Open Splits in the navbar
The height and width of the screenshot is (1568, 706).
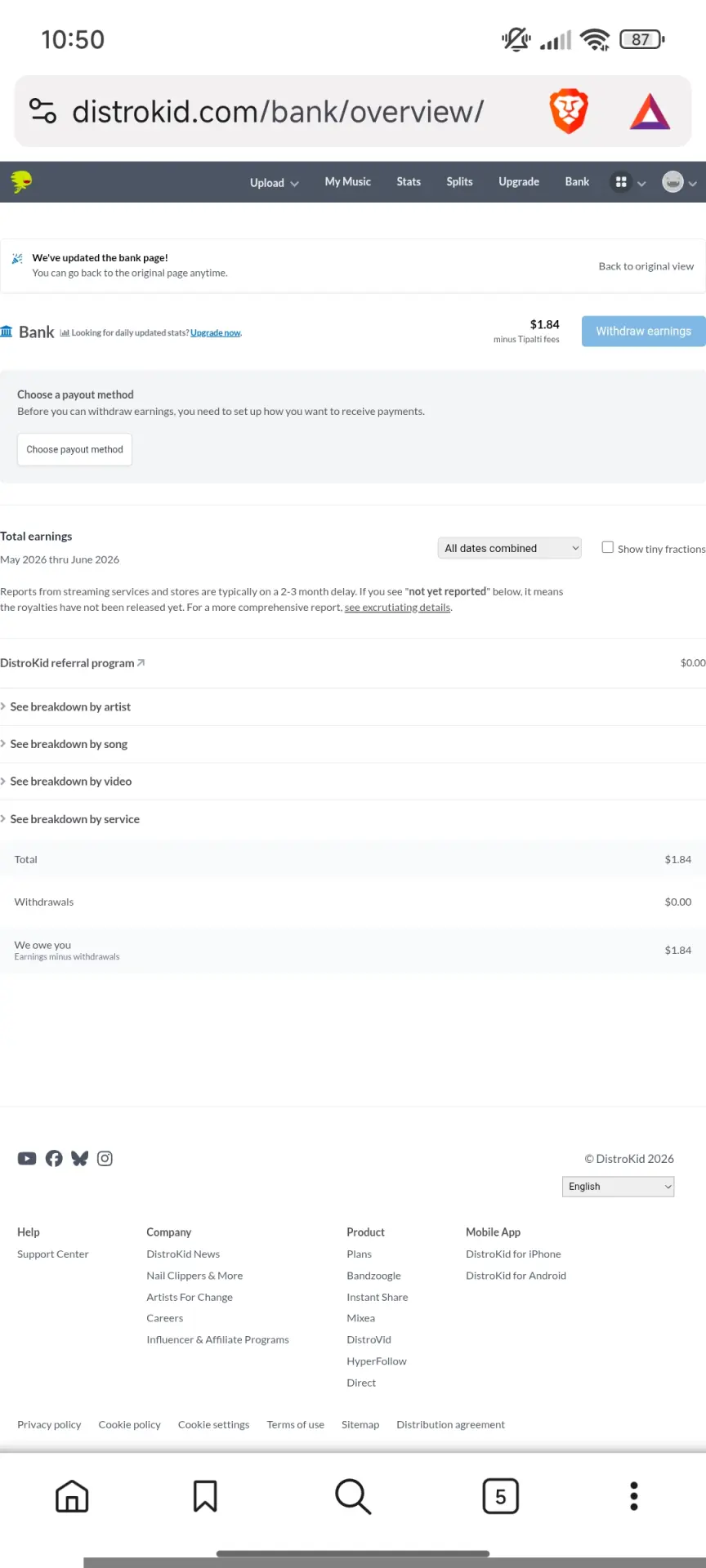pos(459,181)
